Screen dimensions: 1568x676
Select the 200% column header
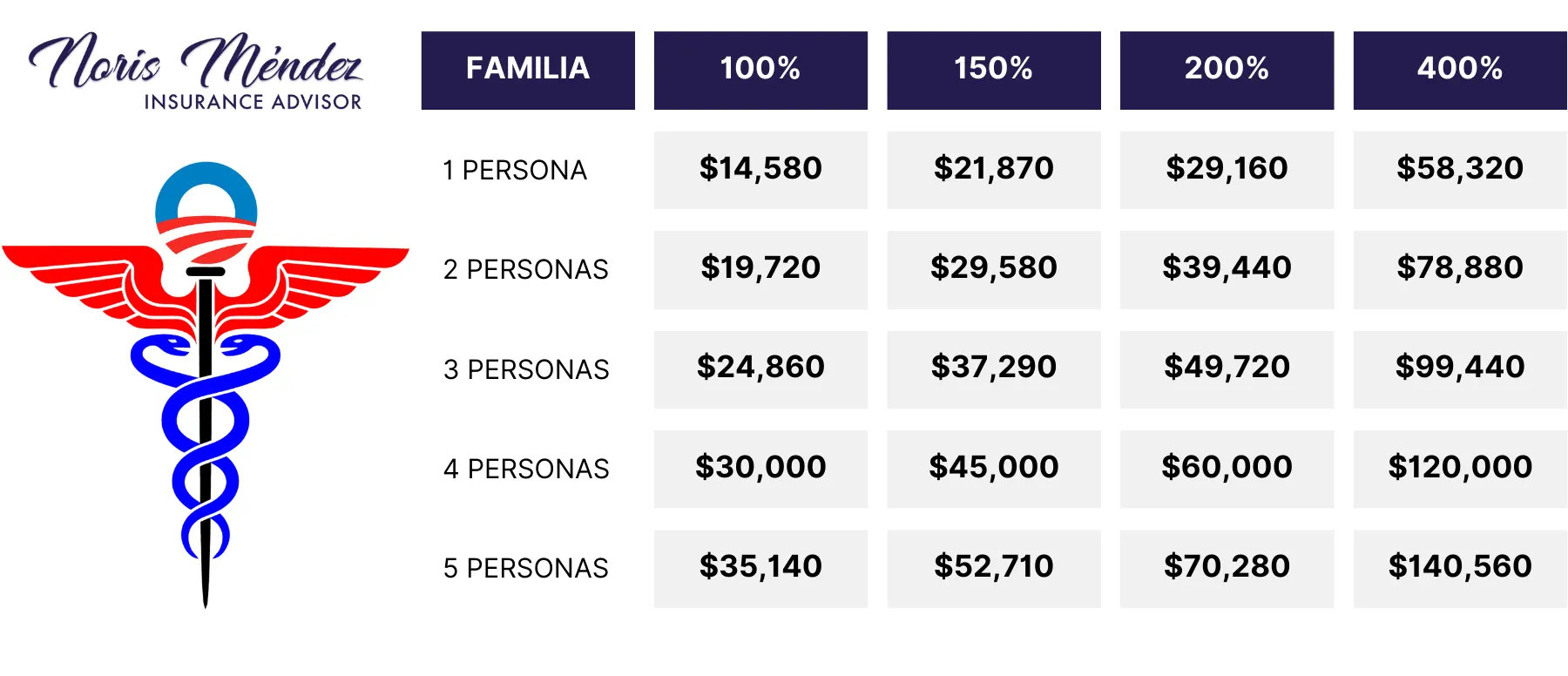click(1227, 70)
